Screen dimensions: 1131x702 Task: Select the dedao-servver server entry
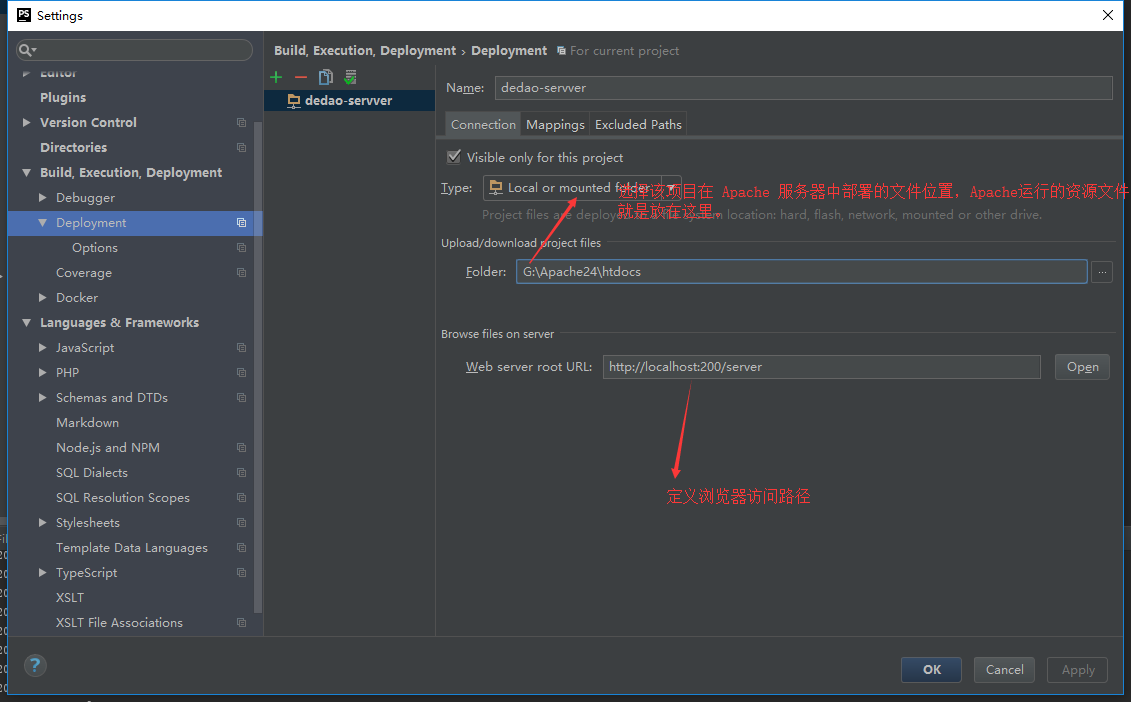pos(348,101)
